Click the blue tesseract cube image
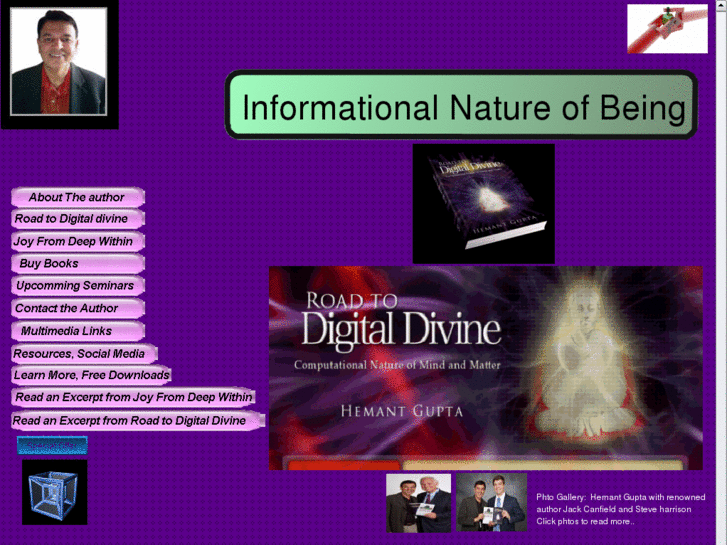 [55, 492]
